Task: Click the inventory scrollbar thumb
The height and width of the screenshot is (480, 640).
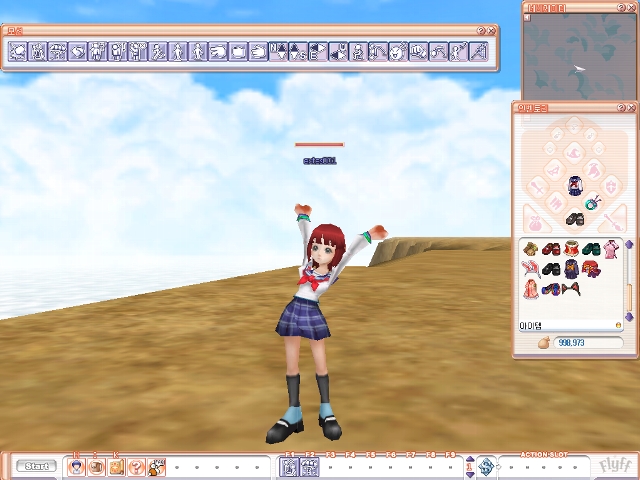Action: point(629,297)
